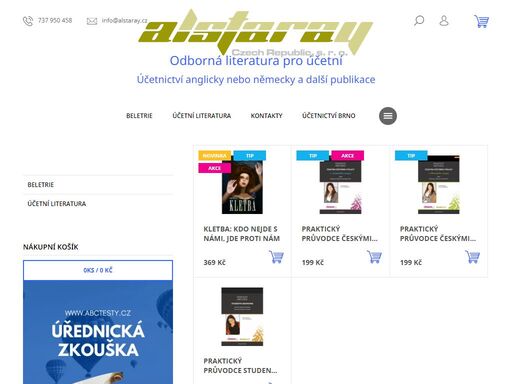
Task: Open title Kletba: Kdo nejde s námi
Action: click(242, 234)
